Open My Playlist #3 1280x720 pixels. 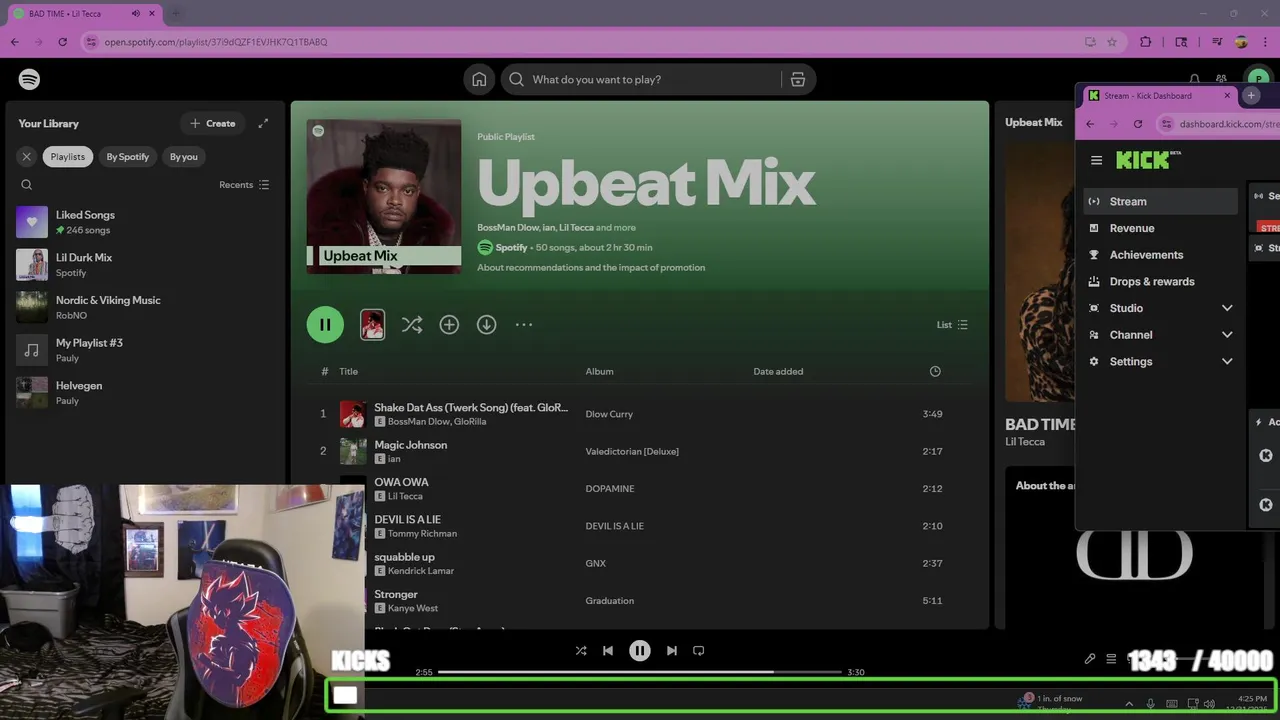tap(145, 350)
